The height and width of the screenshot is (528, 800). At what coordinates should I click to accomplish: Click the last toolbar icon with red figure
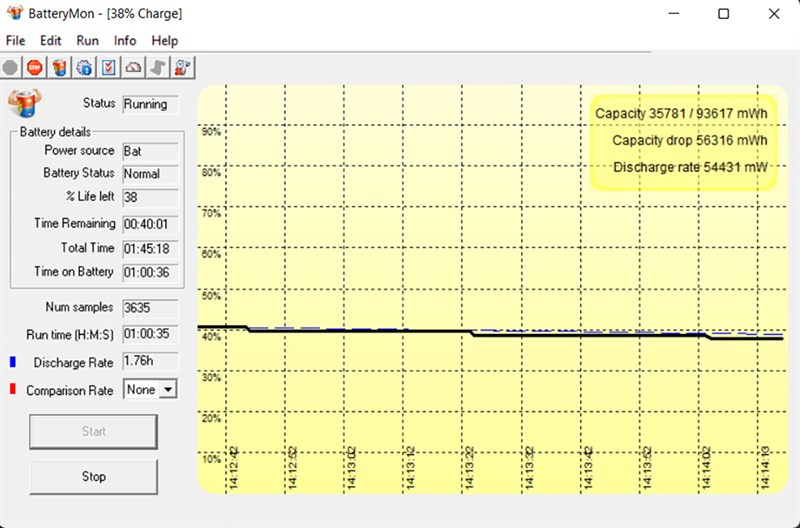pos(183,67)
